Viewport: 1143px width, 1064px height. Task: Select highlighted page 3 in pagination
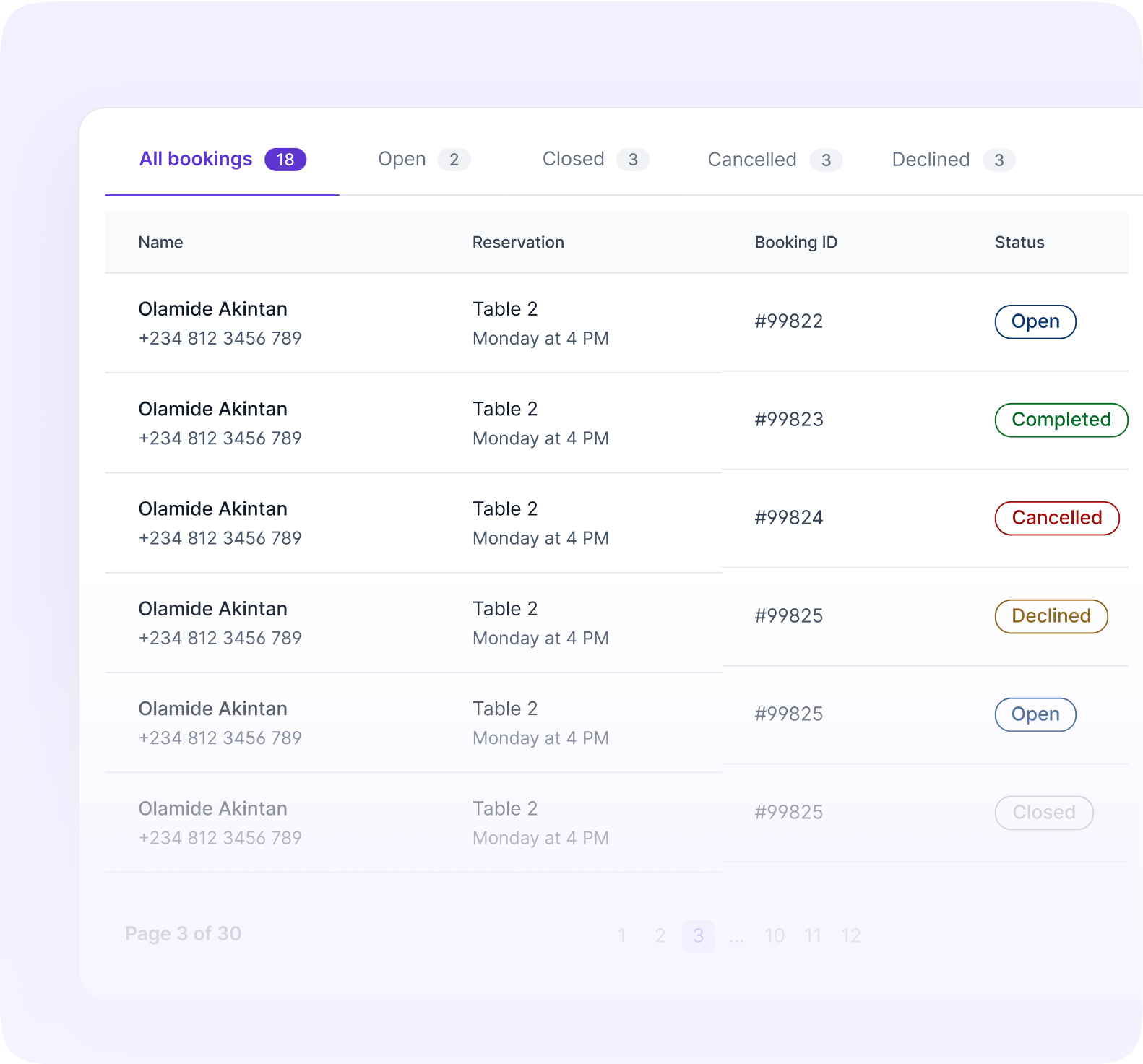click(x=698, y=936)
